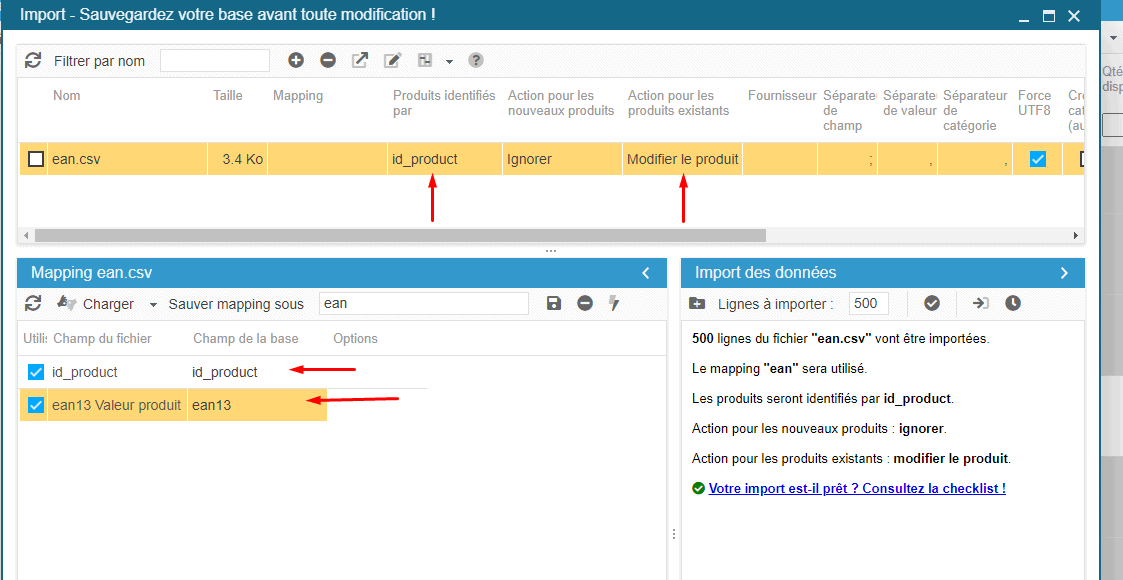This screenshot has height=580, width=1123.
Task: Collapse the Mapping ean.csv panel
Action: [646, 273]
